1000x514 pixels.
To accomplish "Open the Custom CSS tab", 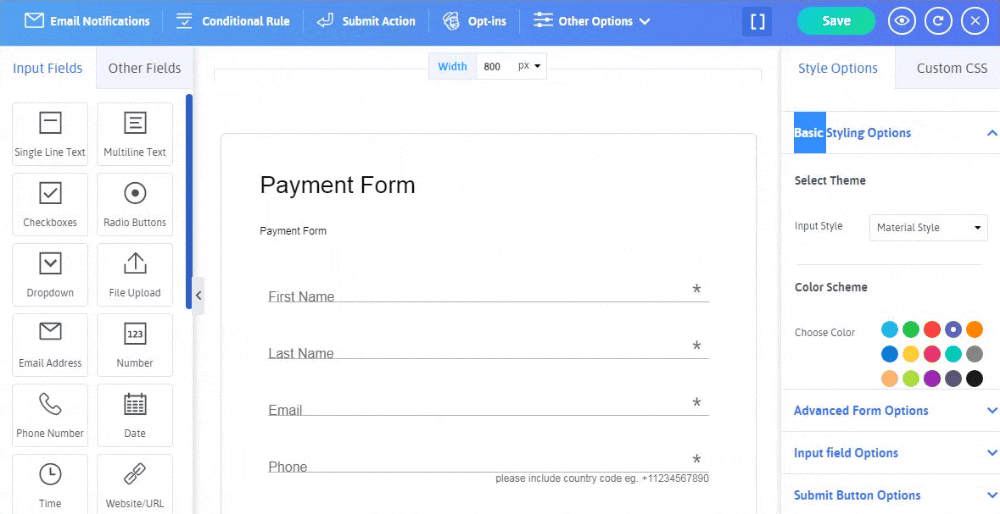I will click(x=951, y=68).
